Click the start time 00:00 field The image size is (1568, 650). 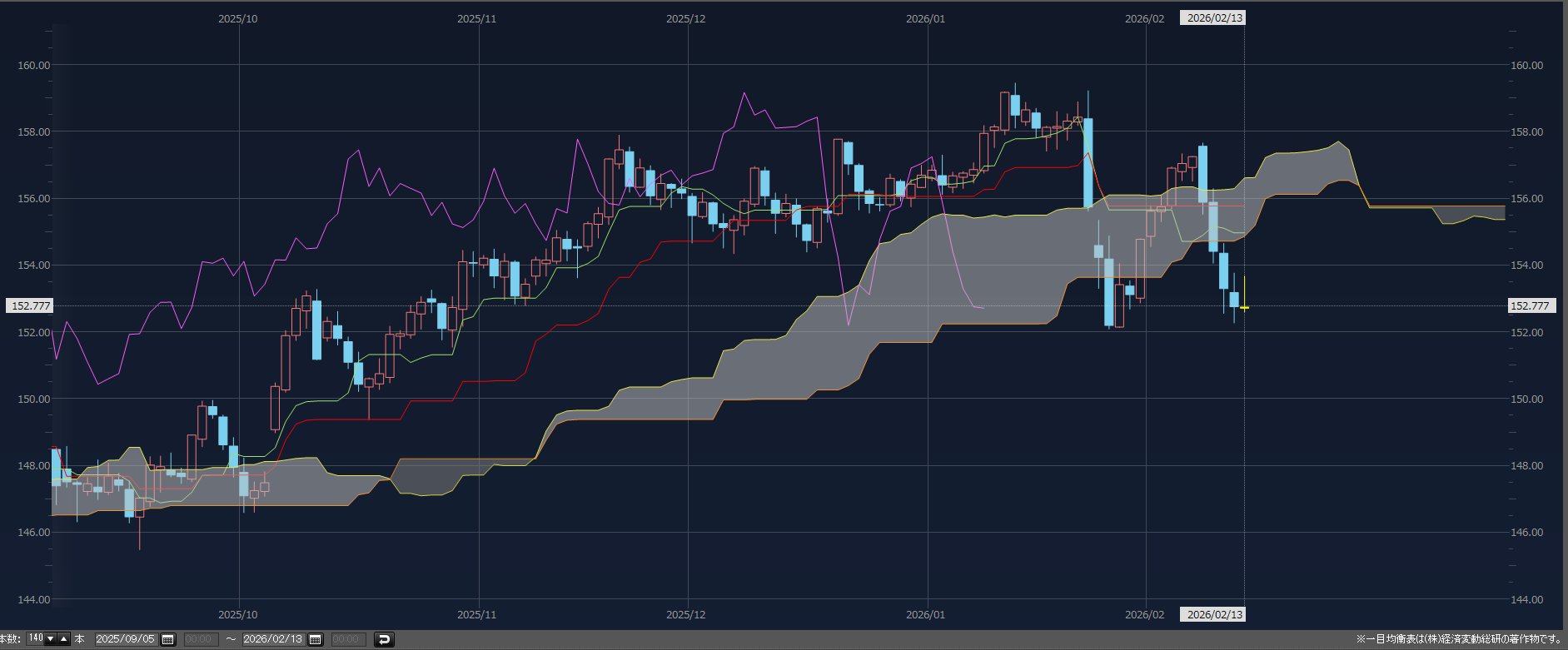pyautogui.click(x=200, y=639)
